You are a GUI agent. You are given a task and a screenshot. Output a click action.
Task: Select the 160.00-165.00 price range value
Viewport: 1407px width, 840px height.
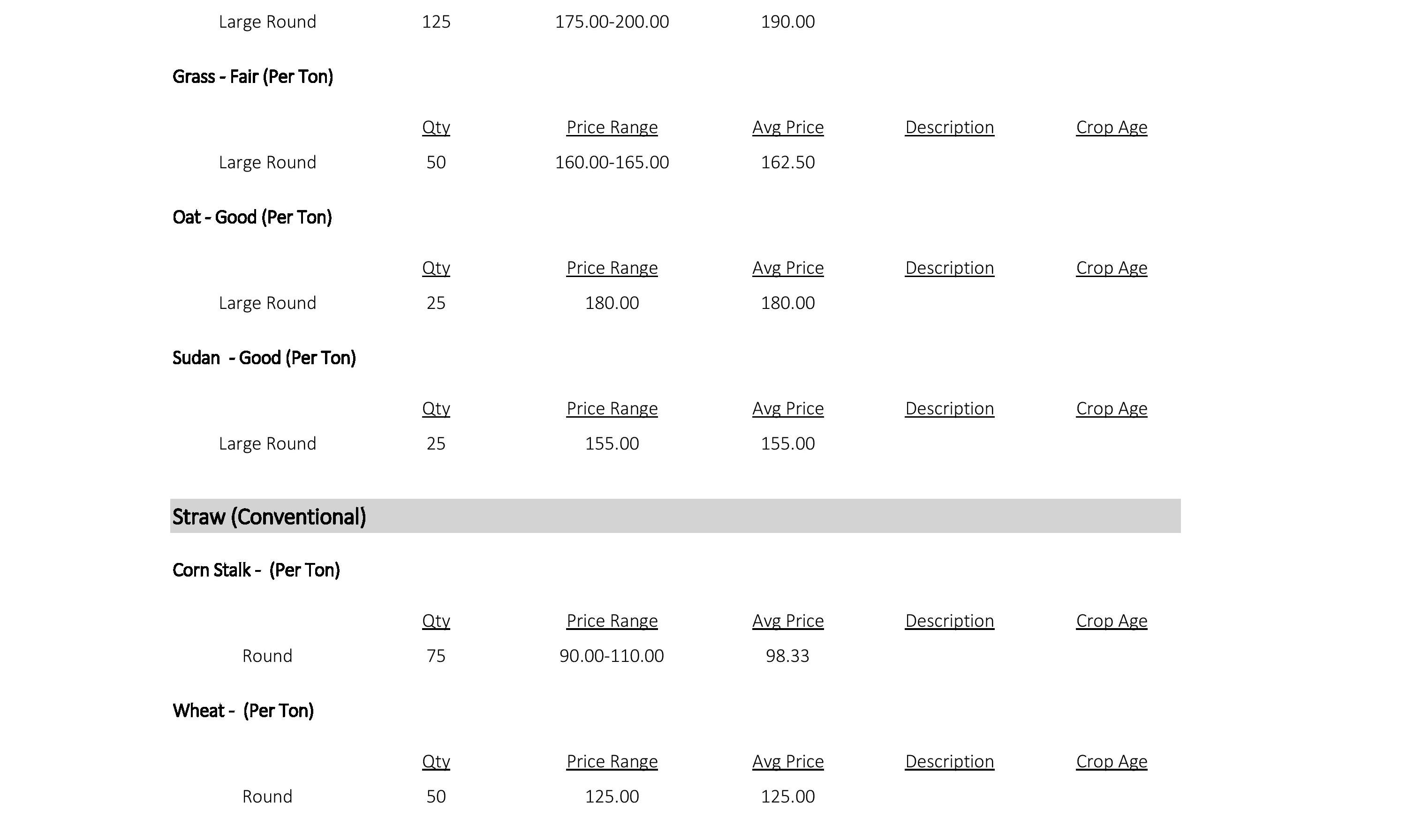[x=612, y=163]
